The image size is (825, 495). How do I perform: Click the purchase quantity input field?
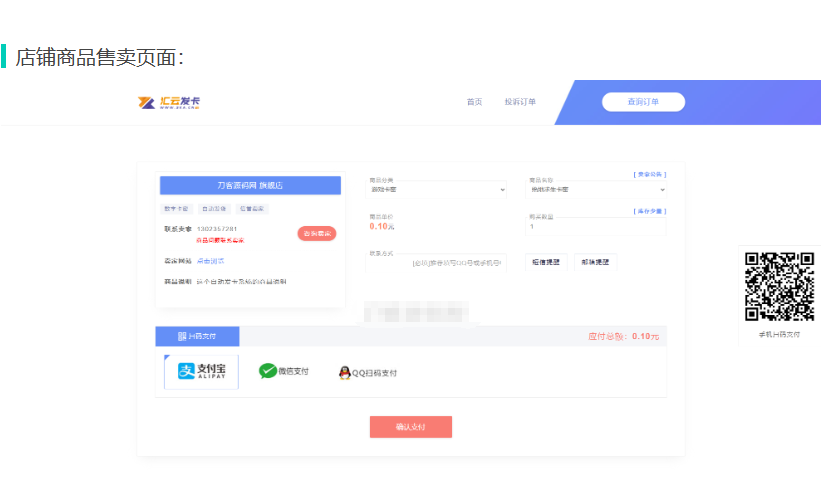596,226
